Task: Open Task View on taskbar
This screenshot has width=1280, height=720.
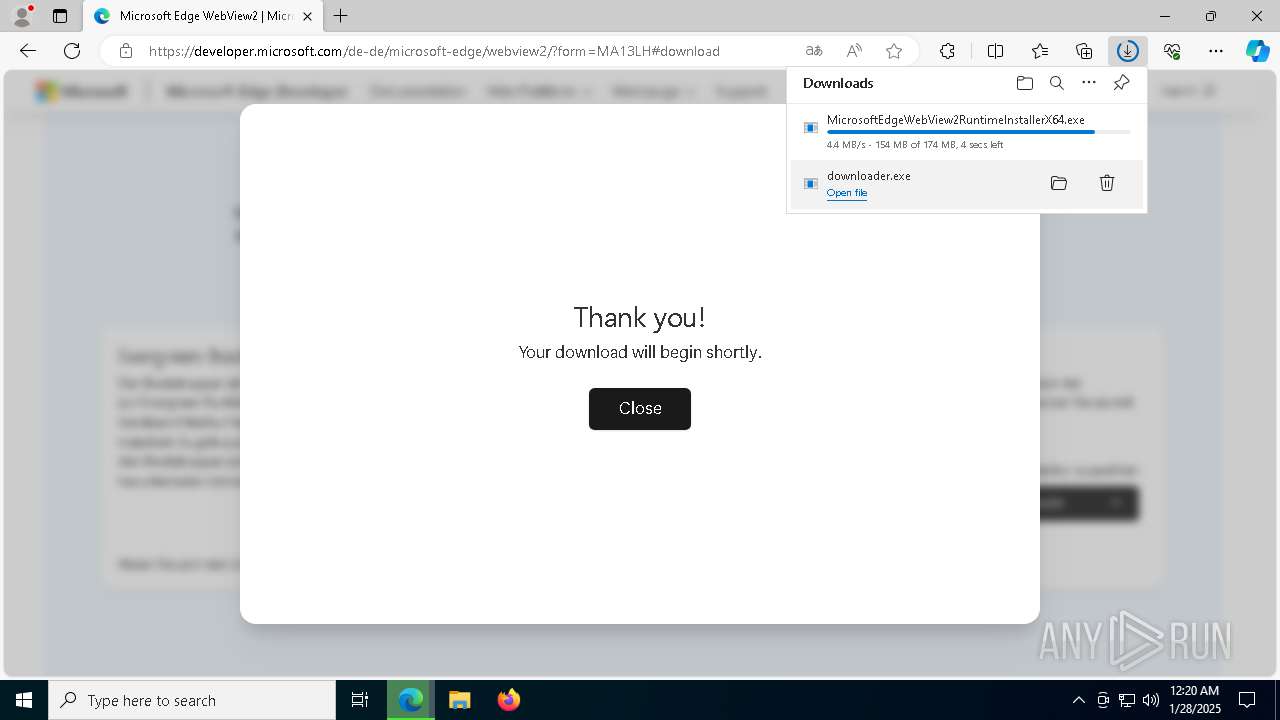Action: (360, 700)
